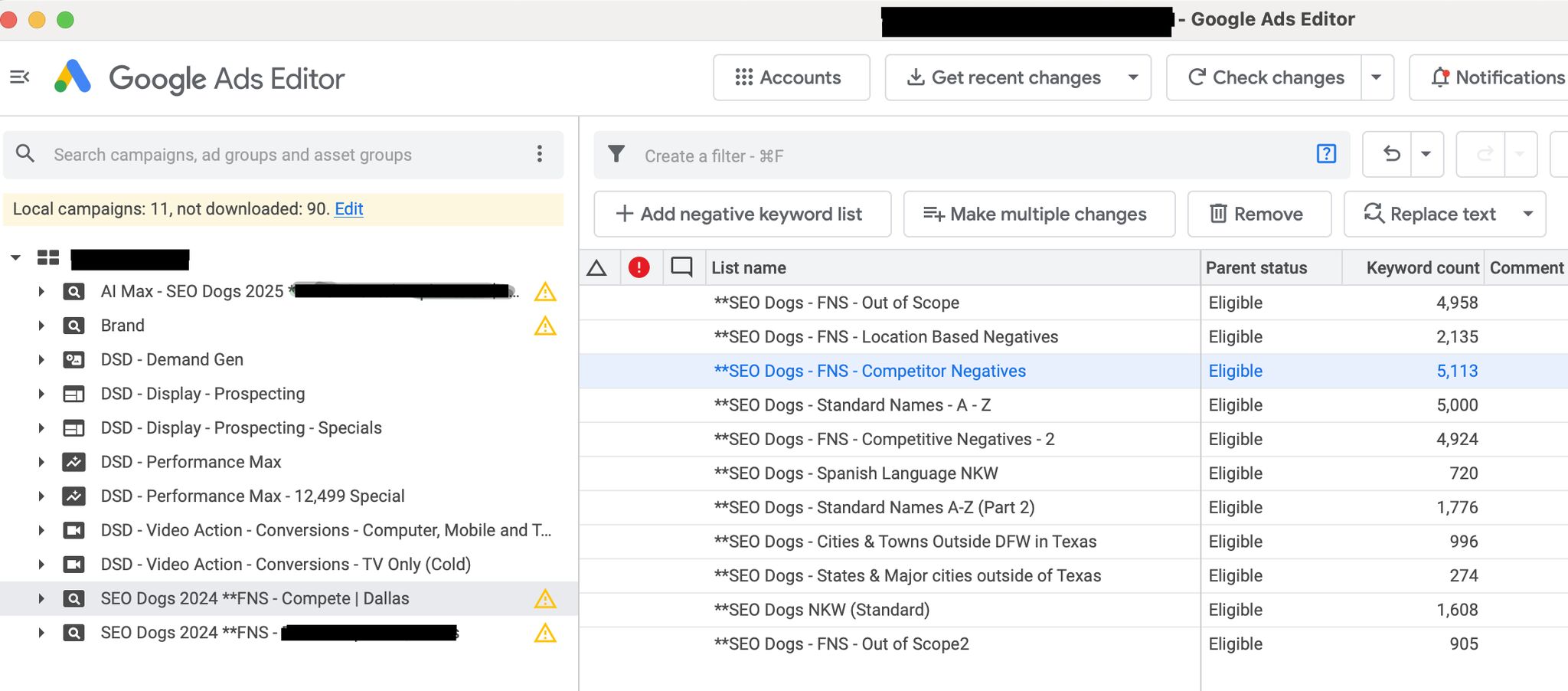The image size is (1568, 691).
Task: Click the warning icon beside Brand campaign
Action: click(545, 326)
